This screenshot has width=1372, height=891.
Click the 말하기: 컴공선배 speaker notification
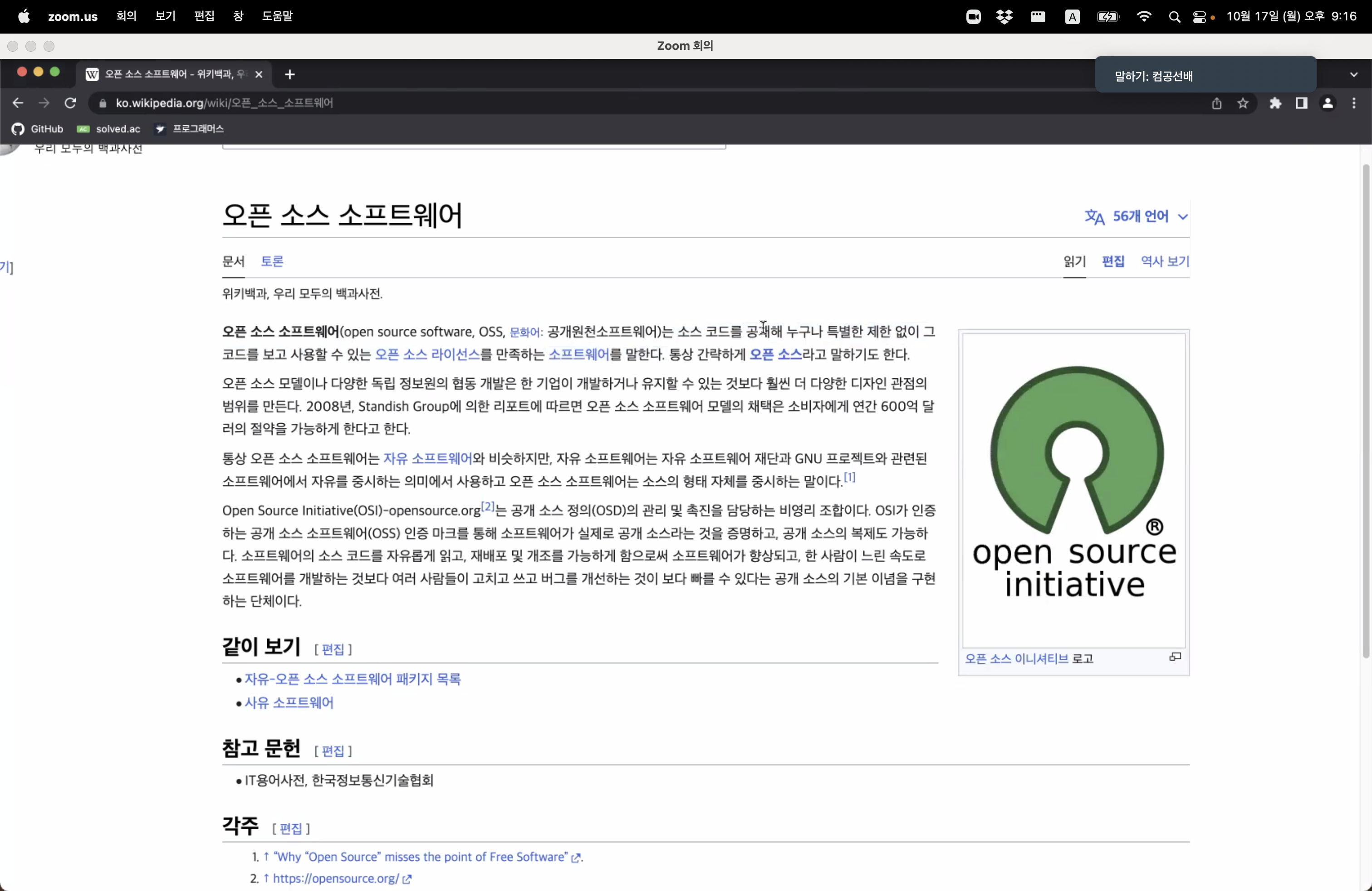tap(1205, 75)
